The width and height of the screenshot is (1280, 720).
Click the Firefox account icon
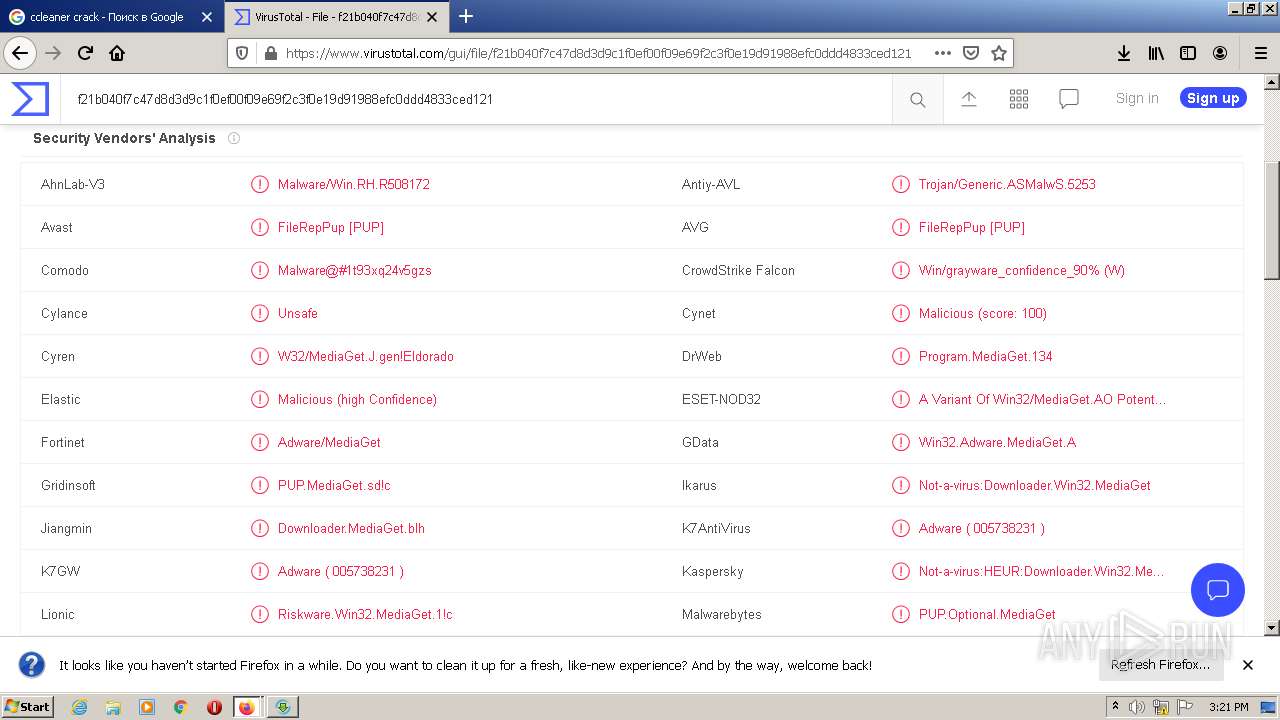[1220, 53]
